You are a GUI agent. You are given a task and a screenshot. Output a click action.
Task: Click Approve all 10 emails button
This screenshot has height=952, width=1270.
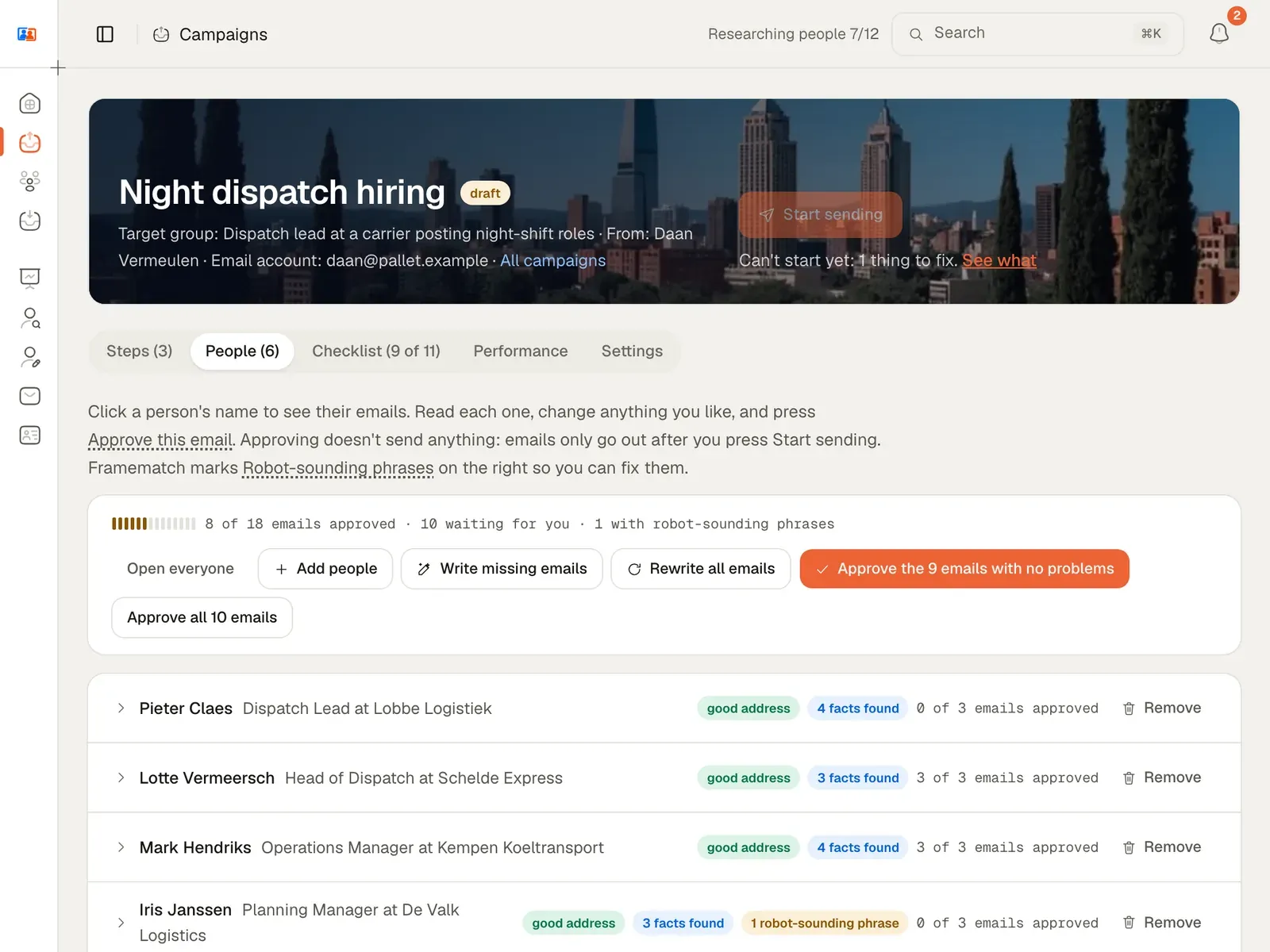point(202,617)
